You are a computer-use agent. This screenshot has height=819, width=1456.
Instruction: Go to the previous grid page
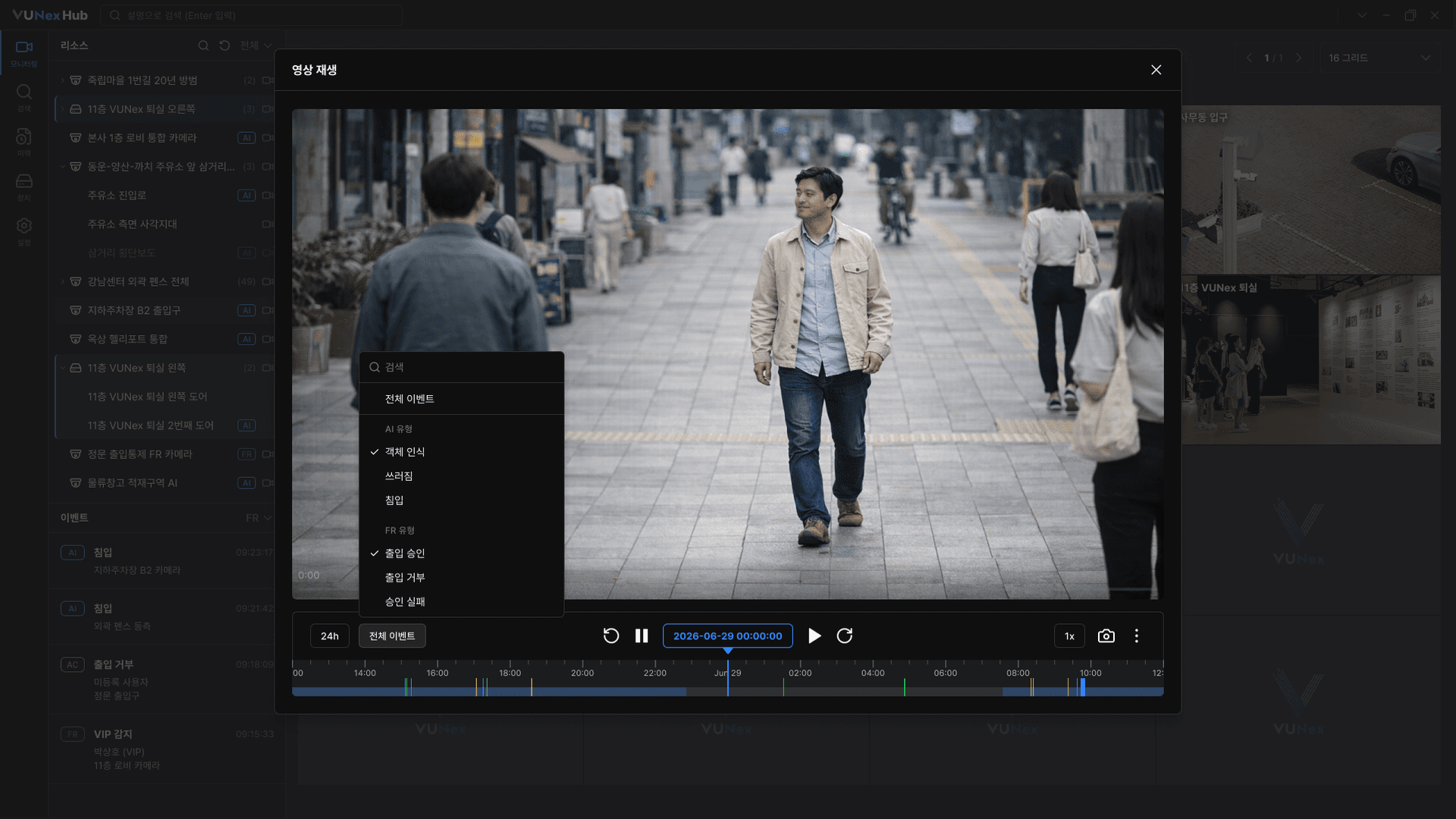click(1249, 58)
